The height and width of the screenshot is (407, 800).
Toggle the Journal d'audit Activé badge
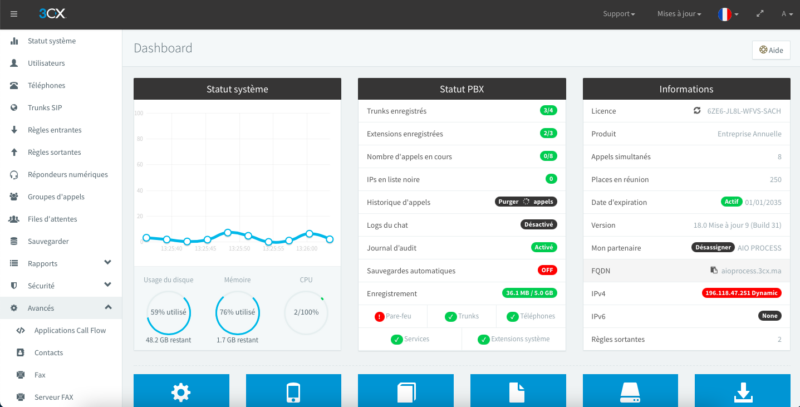(x=543, y=247)
